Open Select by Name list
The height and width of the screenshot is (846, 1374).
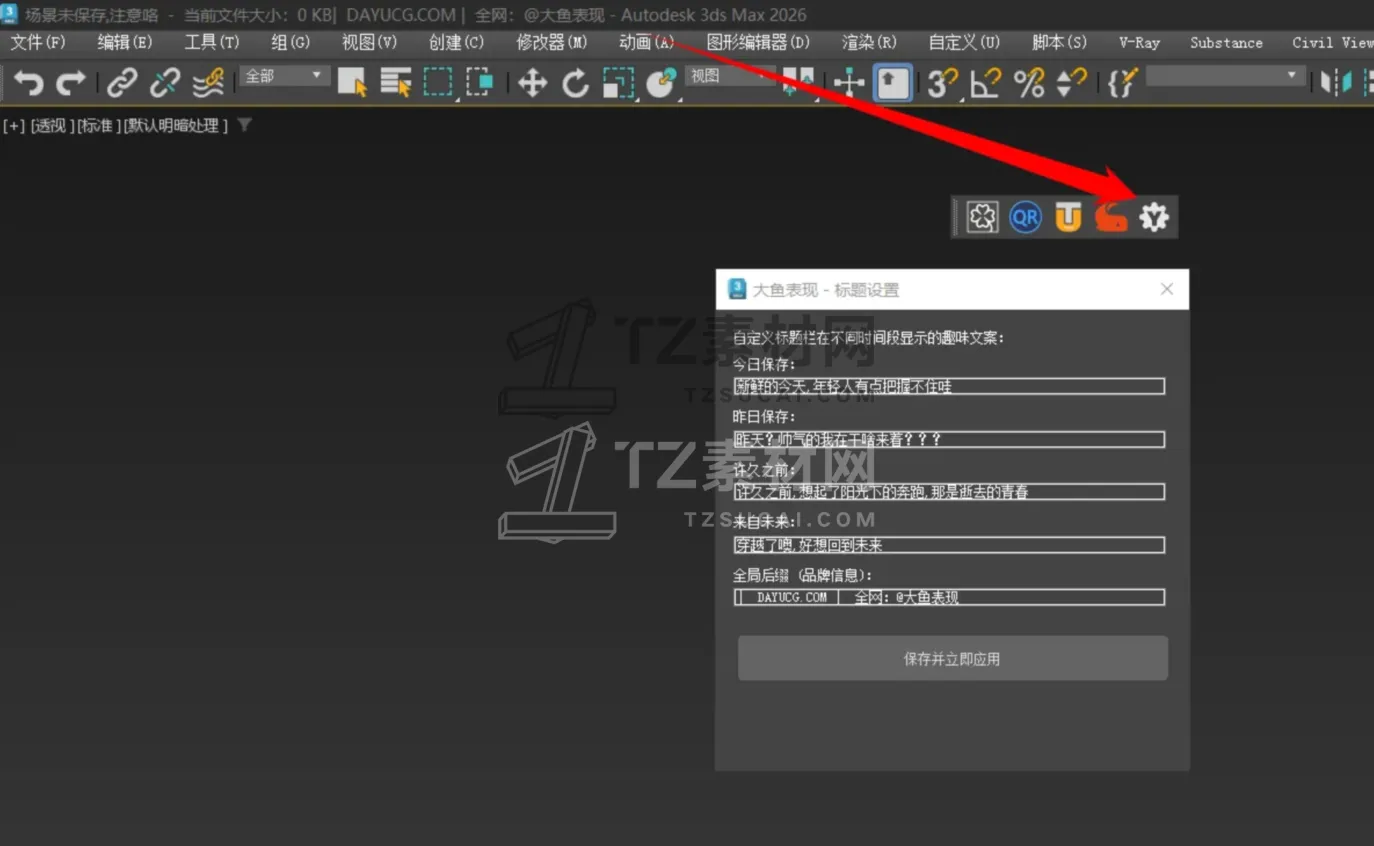[x=395, y=82]
